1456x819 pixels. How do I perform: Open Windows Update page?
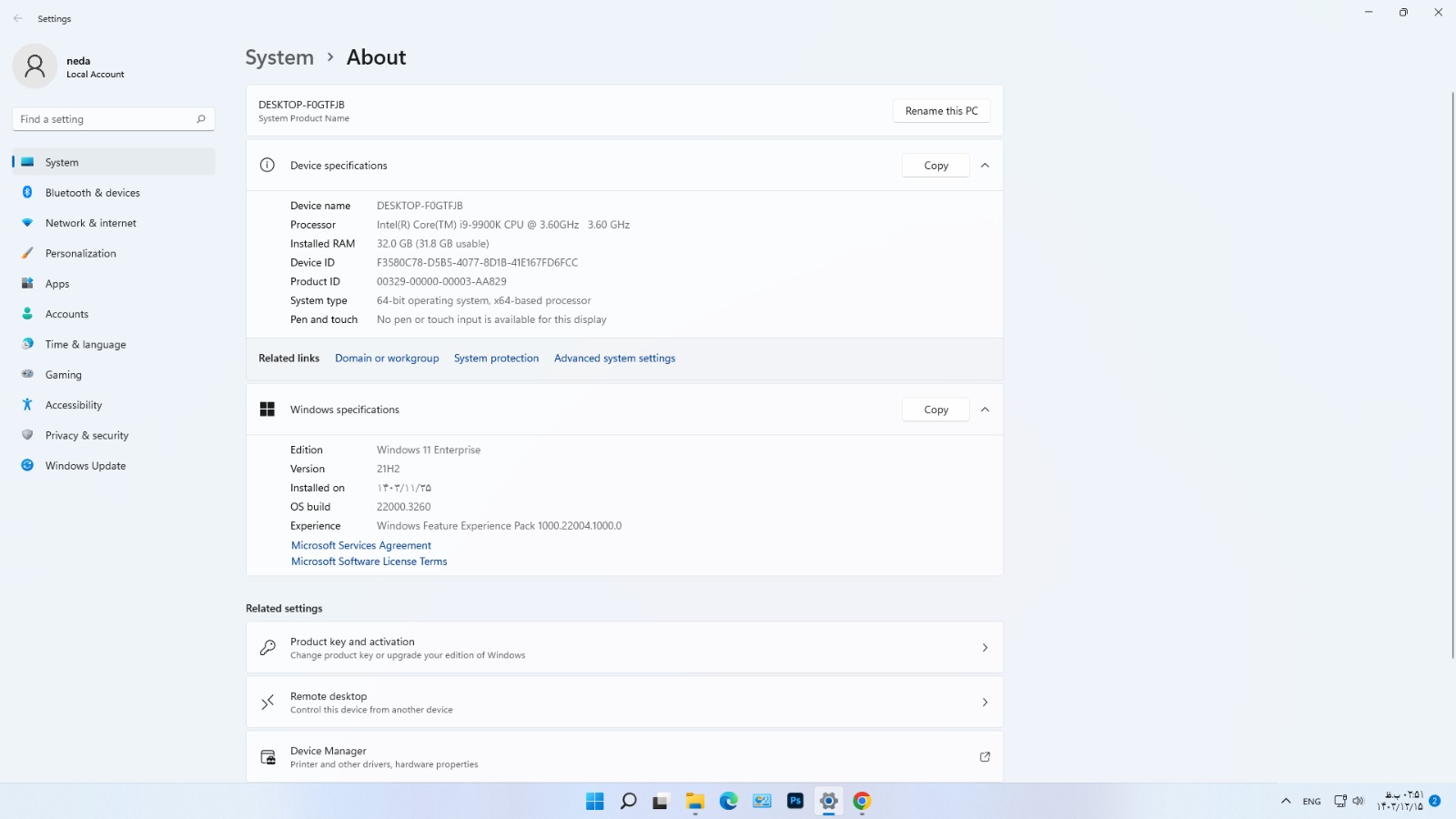point(85,466)
